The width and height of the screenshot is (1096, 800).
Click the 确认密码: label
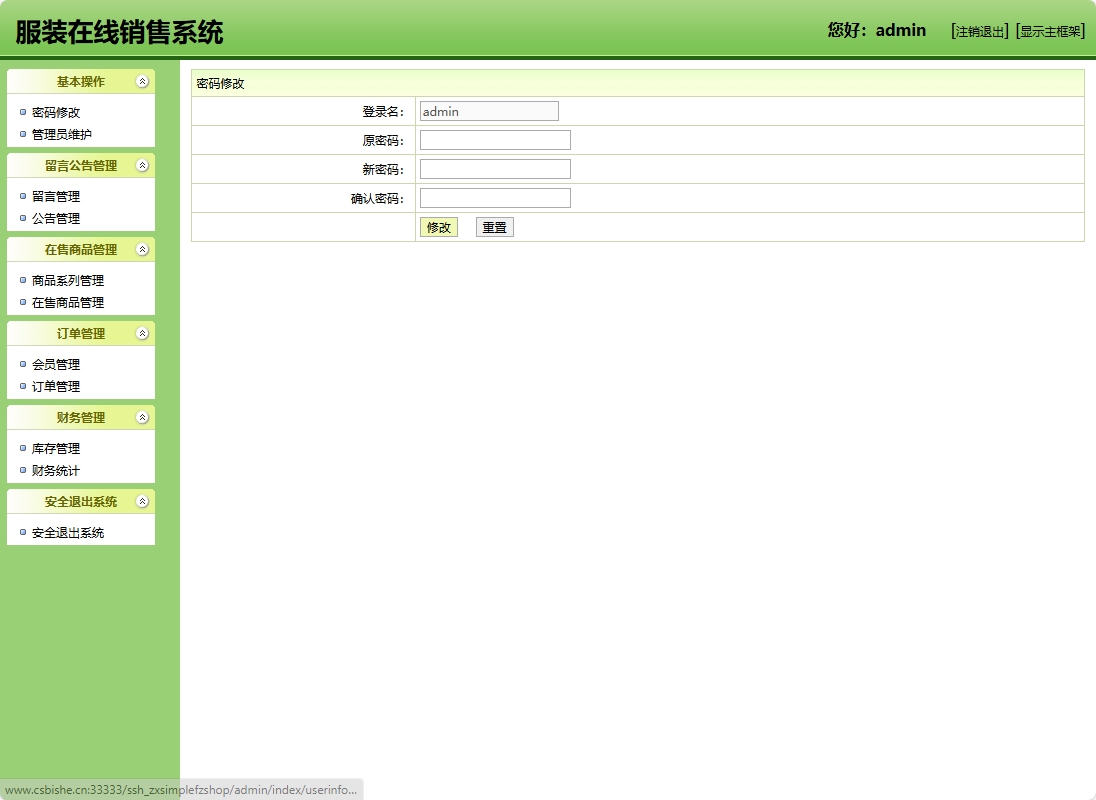click(377, 198)
